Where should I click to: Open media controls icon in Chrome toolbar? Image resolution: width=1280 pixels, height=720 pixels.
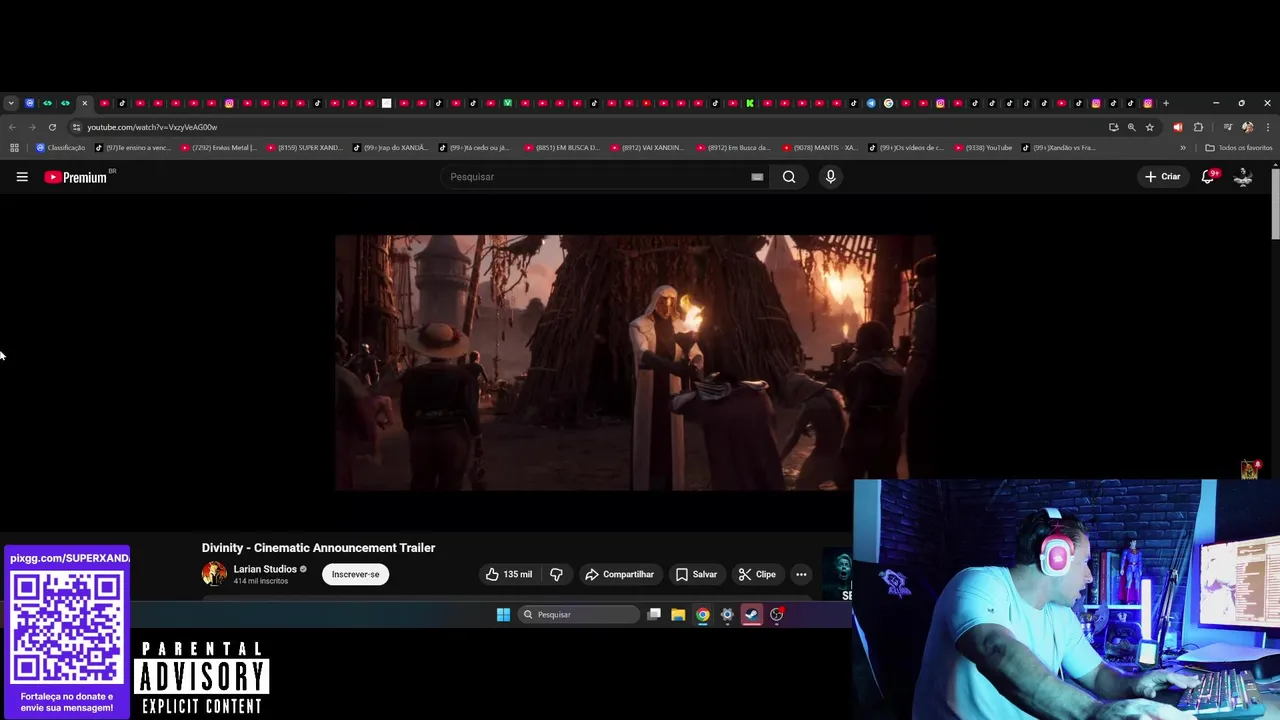pyautogui.click(x=1228, y=127)
